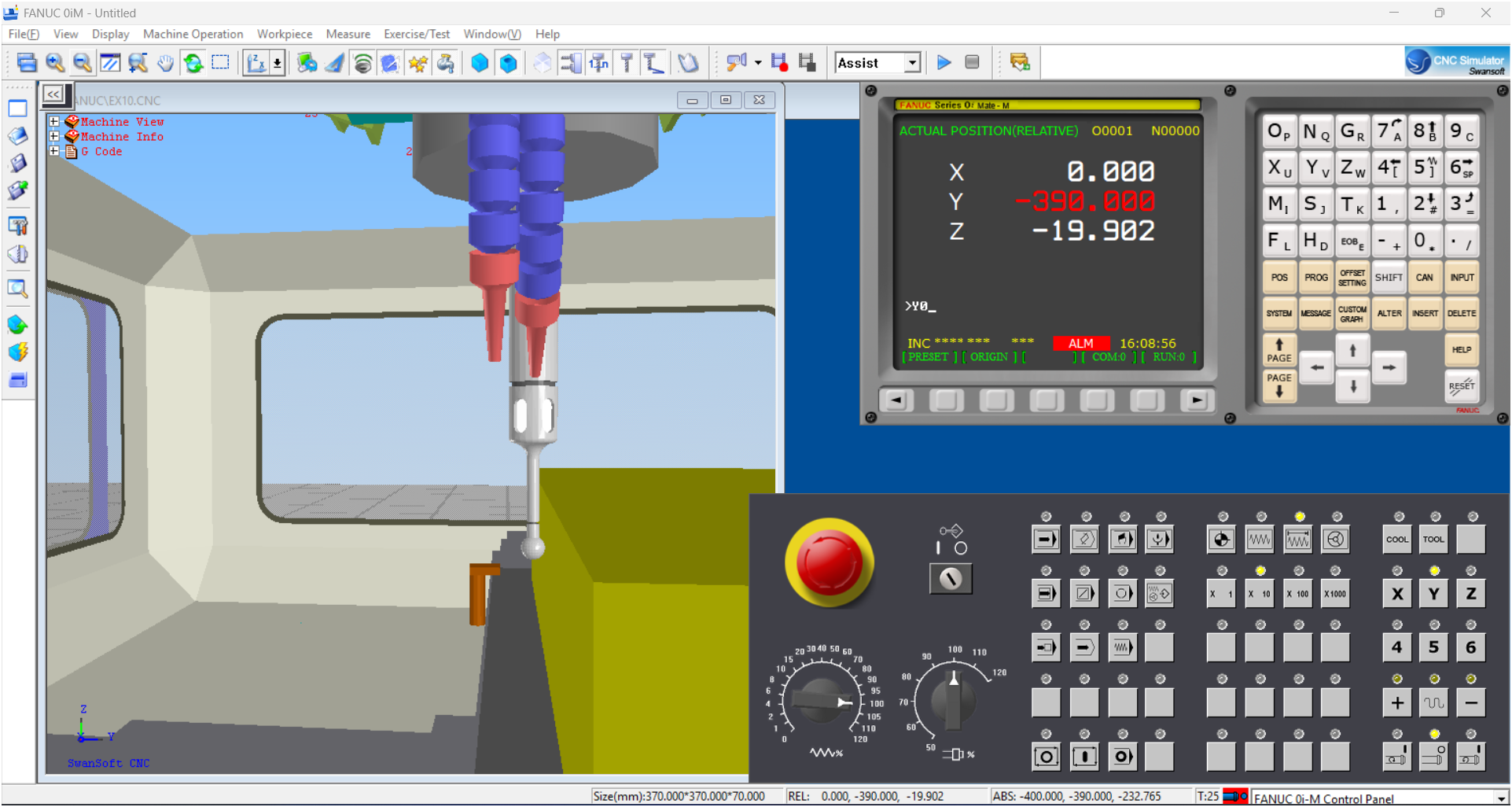Open the control panel selector arrow in status bar

(x=1500, y=798)
